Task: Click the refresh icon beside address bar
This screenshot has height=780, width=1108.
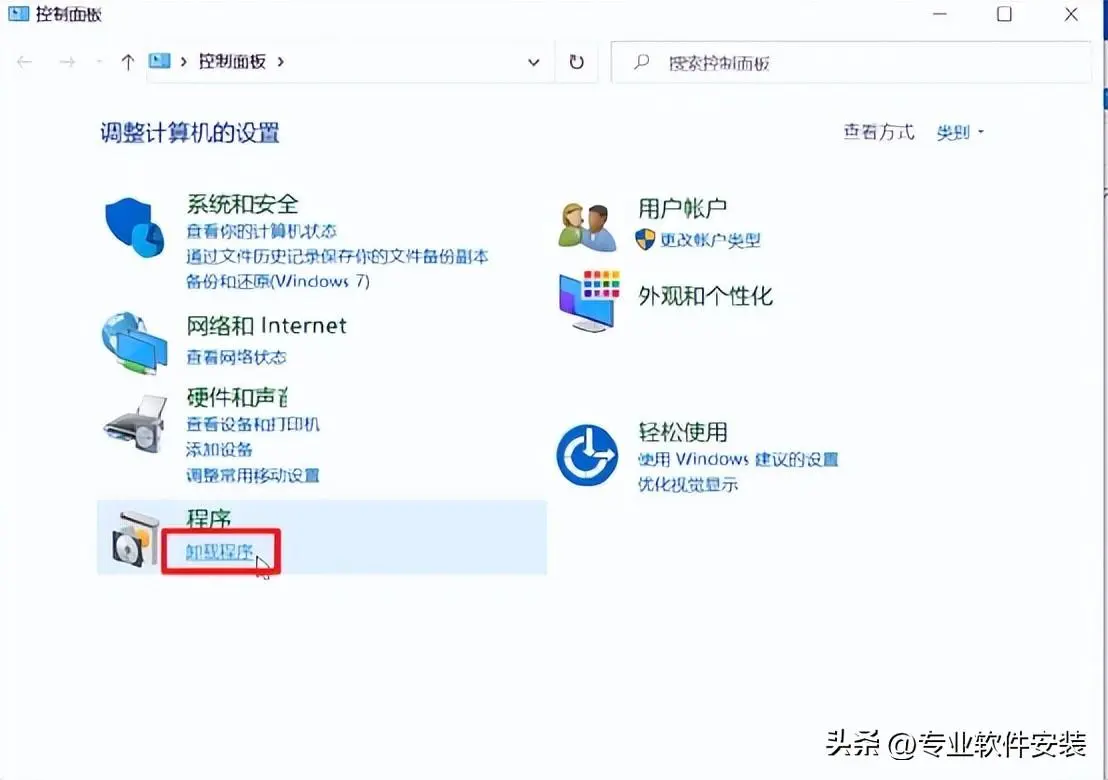Action: tap(577, 62)
